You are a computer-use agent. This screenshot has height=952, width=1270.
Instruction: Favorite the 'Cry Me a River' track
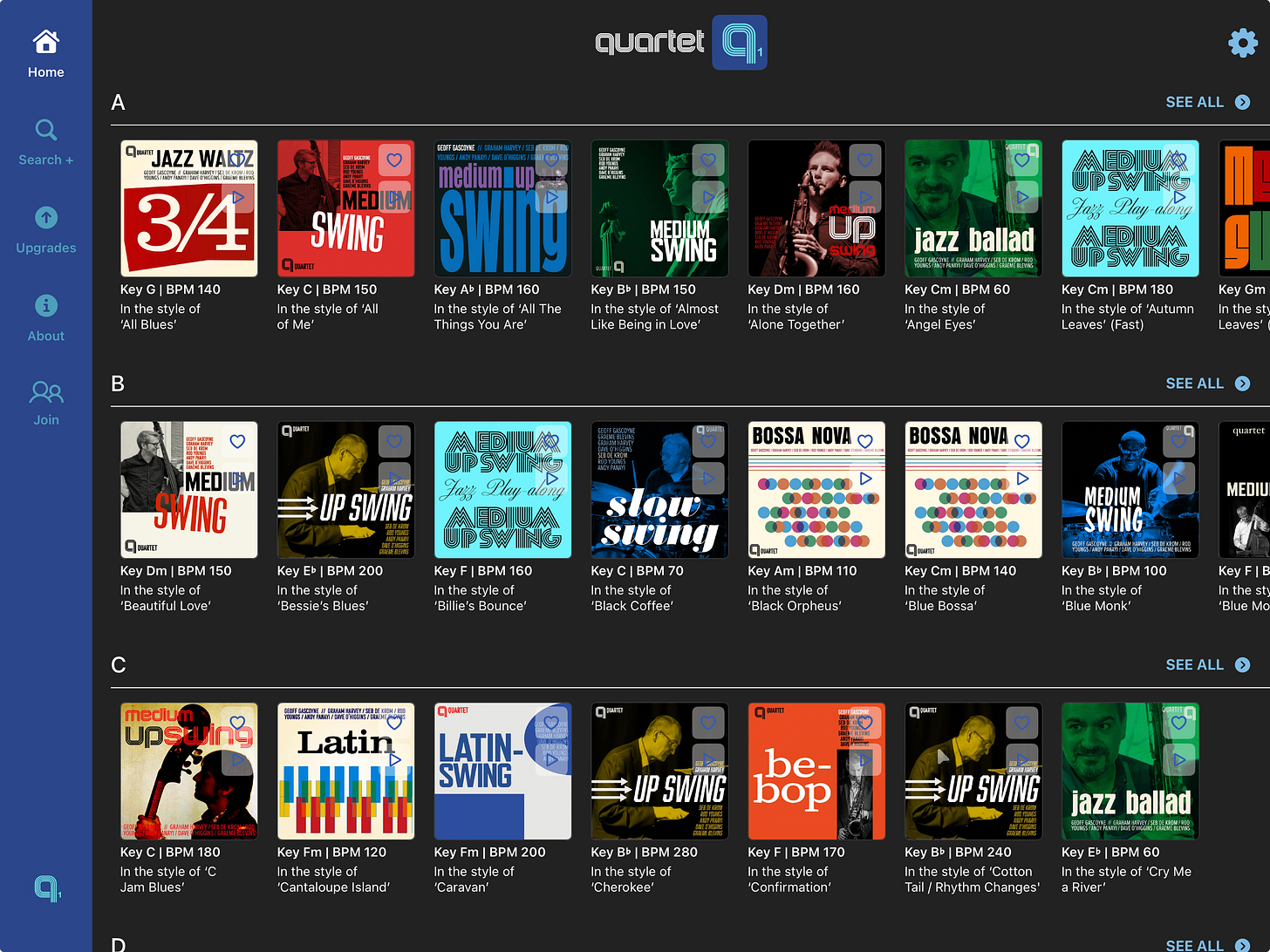coord(1179,724)
